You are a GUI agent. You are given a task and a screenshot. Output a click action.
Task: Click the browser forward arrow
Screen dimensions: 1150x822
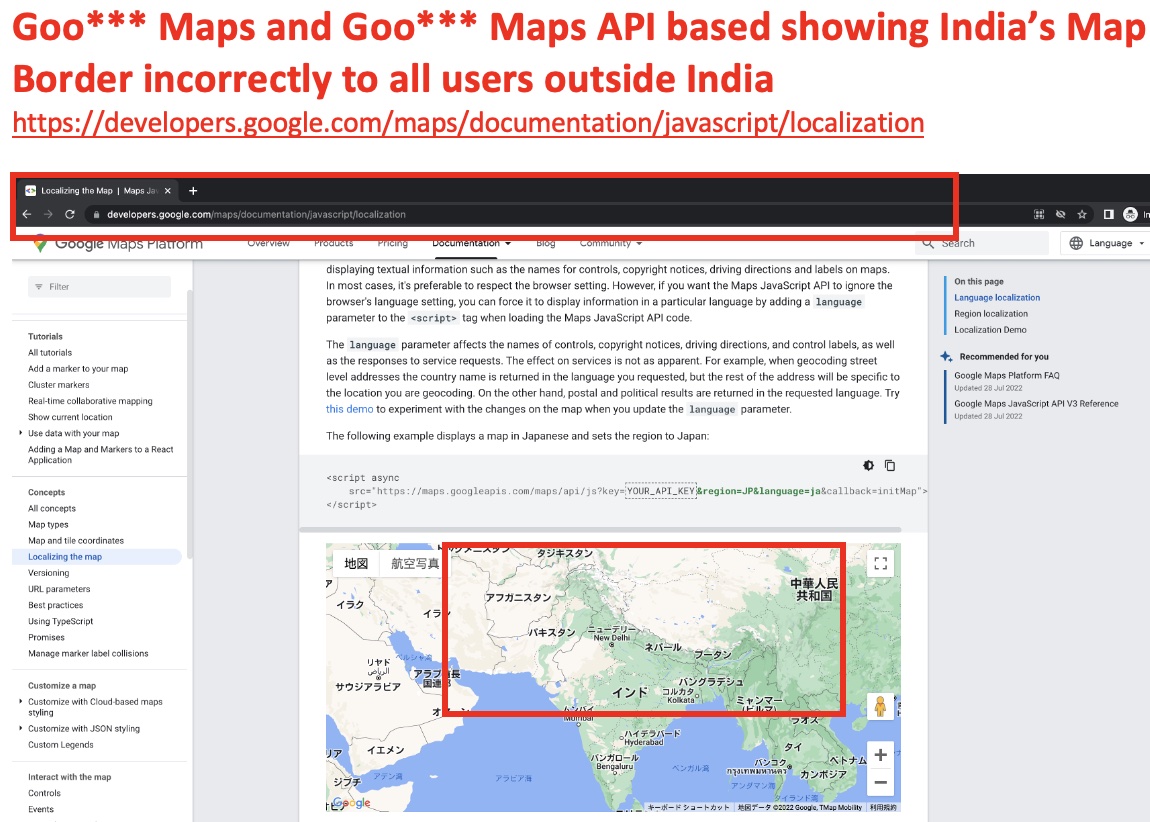click(x=48, y=214)
